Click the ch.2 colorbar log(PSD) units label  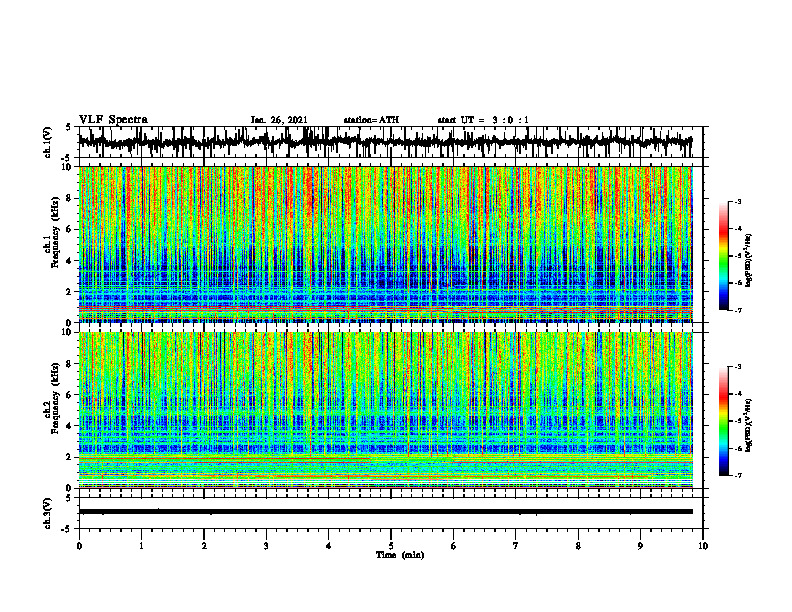749,425
